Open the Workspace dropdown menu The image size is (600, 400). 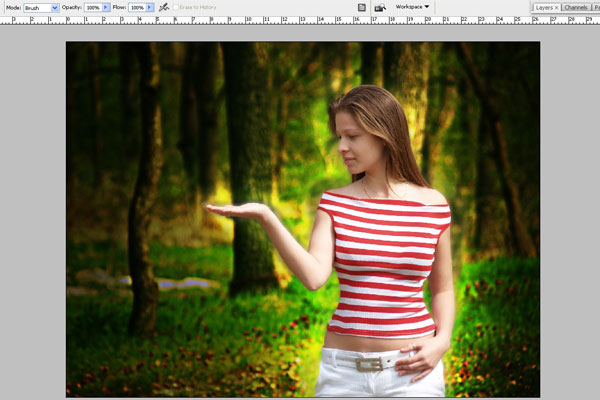click(x=413, y=7)
